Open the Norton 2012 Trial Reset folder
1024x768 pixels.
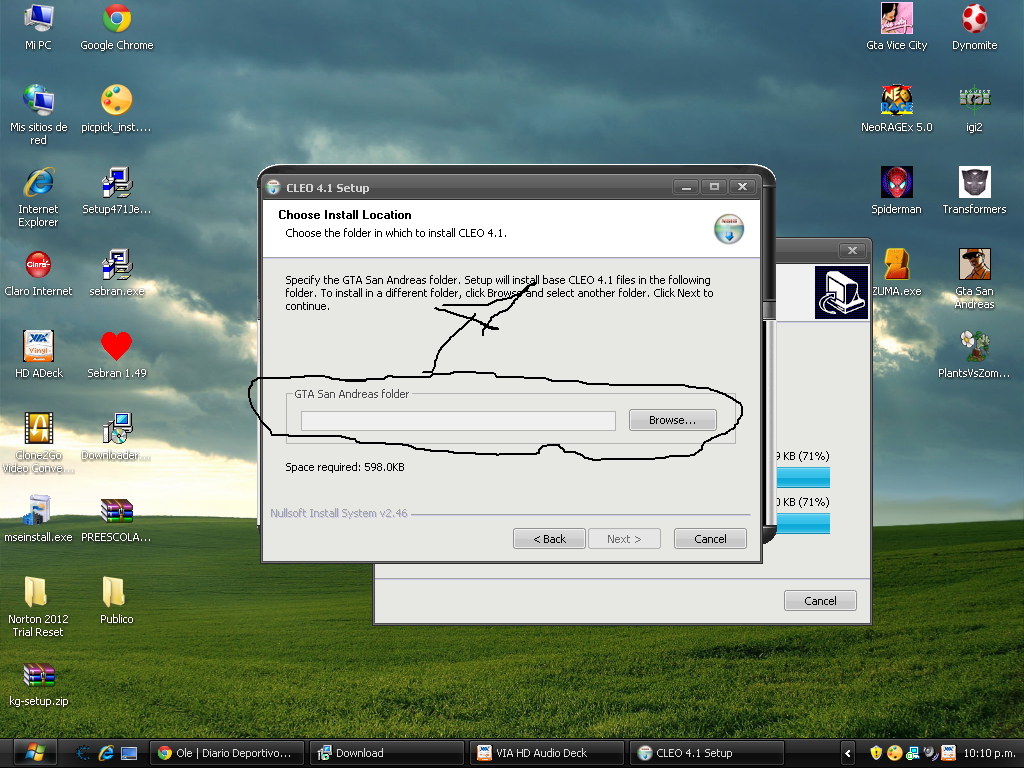[39, 607]
